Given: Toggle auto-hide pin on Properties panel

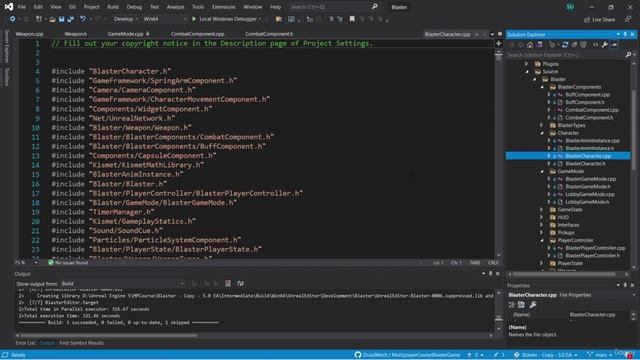Looking at the screenshot, I should coord(625,285).
